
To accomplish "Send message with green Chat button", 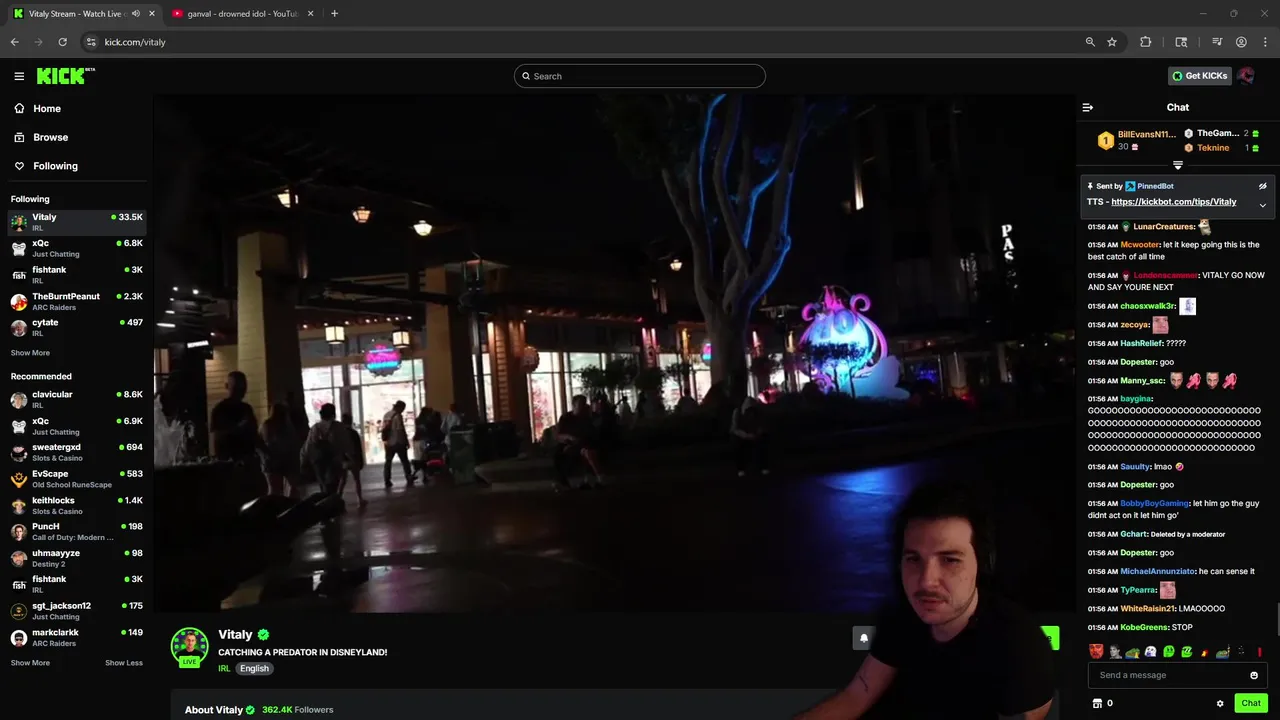I will click(1251, 703).
